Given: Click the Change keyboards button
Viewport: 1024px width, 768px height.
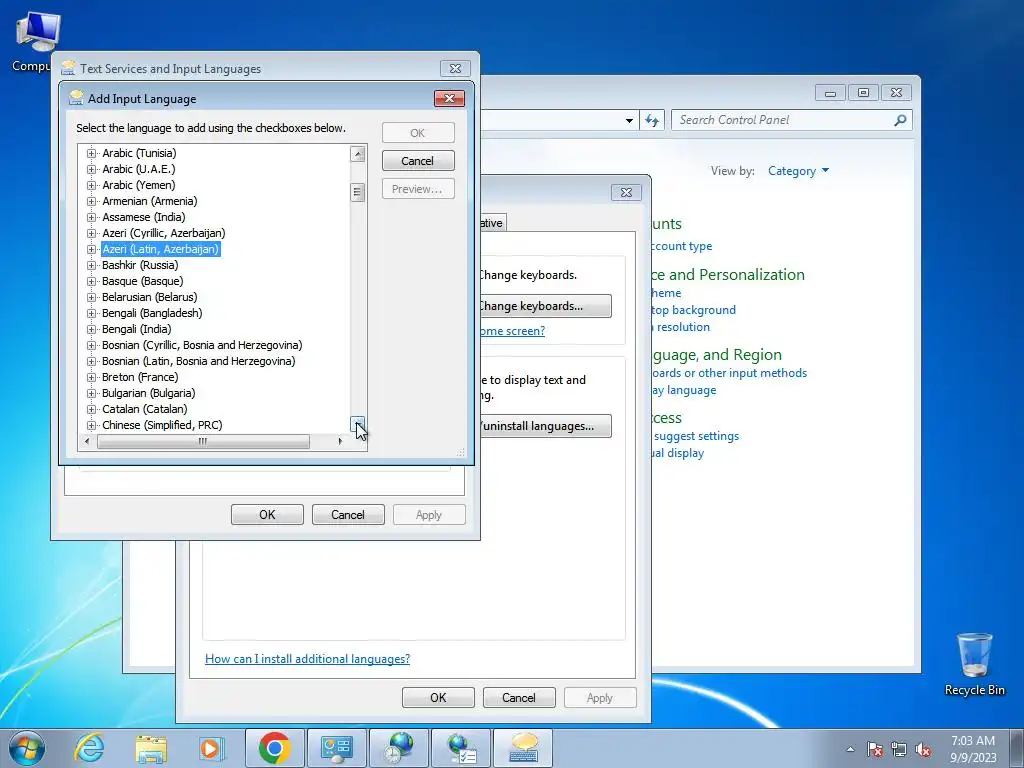Looking at the screenshot, I should [545, 306].
